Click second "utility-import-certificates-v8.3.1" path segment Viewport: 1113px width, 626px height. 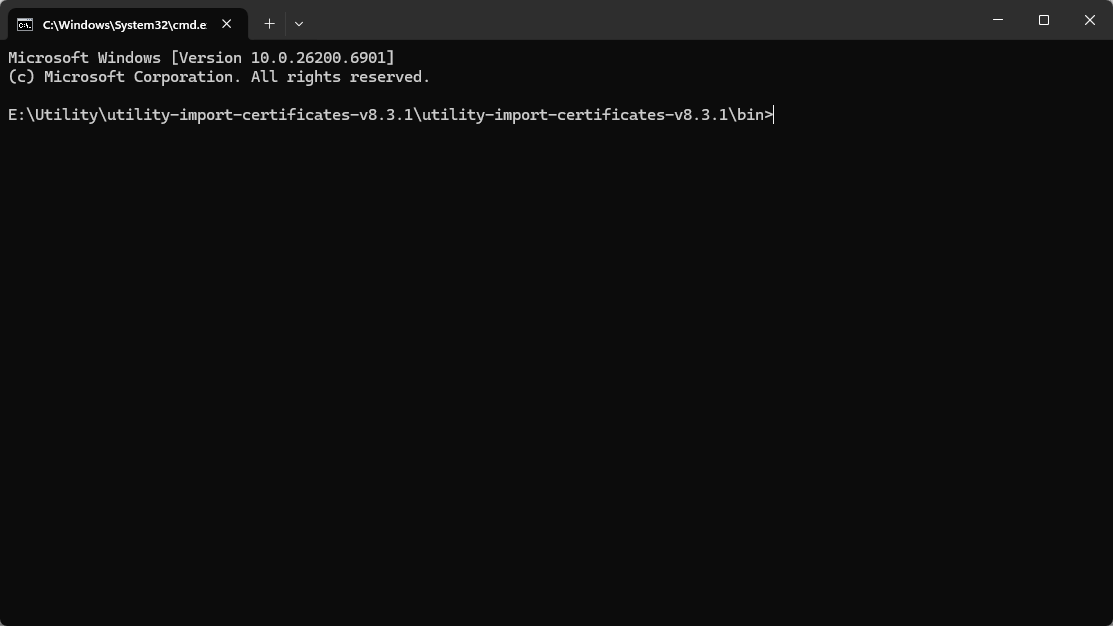573,115
